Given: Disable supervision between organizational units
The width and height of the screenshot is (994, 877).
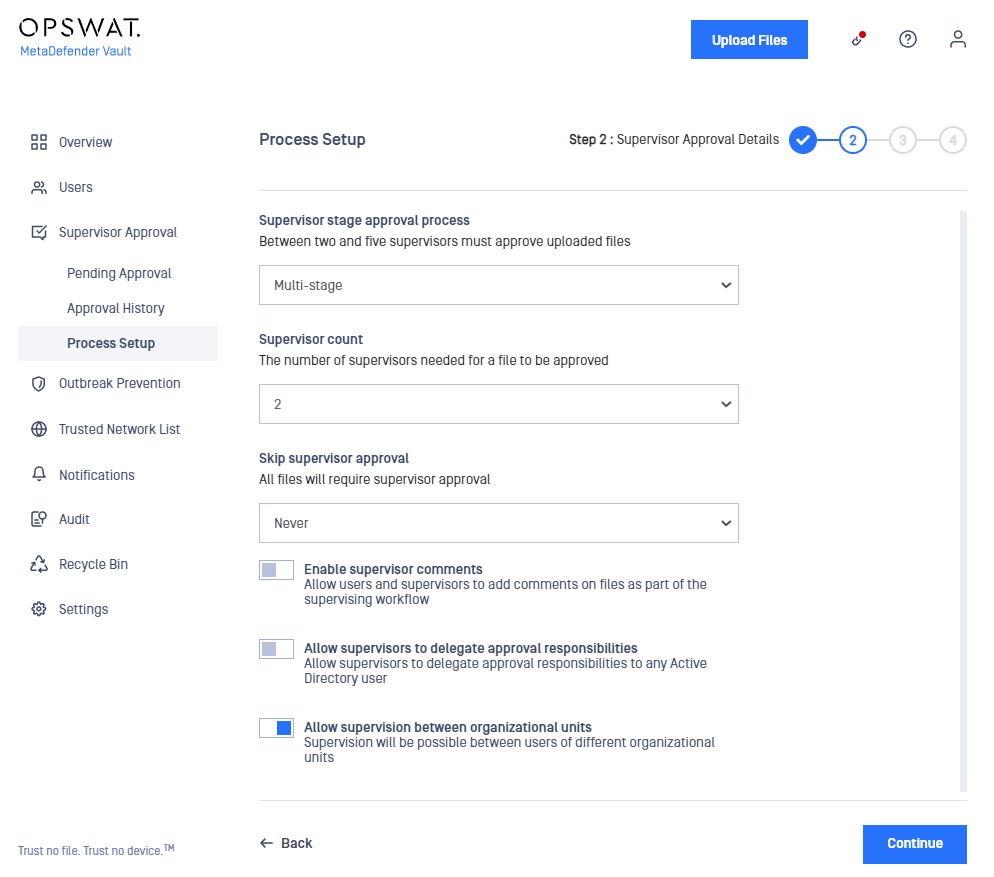Looking at the screenshot, I should tap(276, 728).
